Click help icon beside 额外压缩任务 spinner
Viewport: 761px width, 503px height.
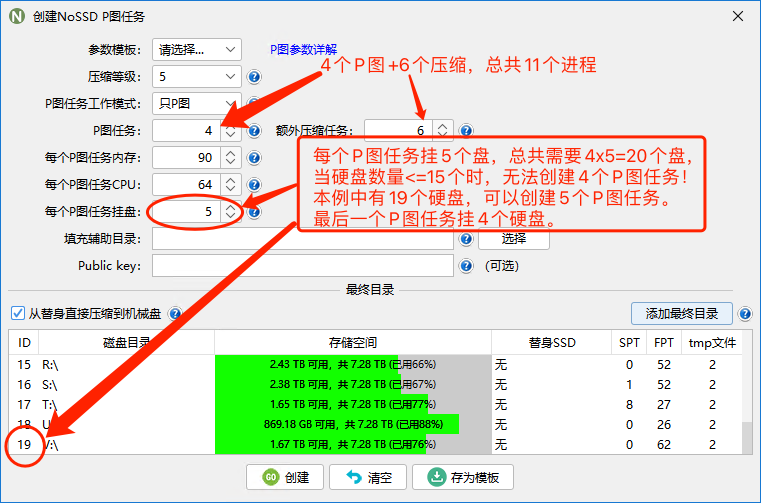point(466,131)
